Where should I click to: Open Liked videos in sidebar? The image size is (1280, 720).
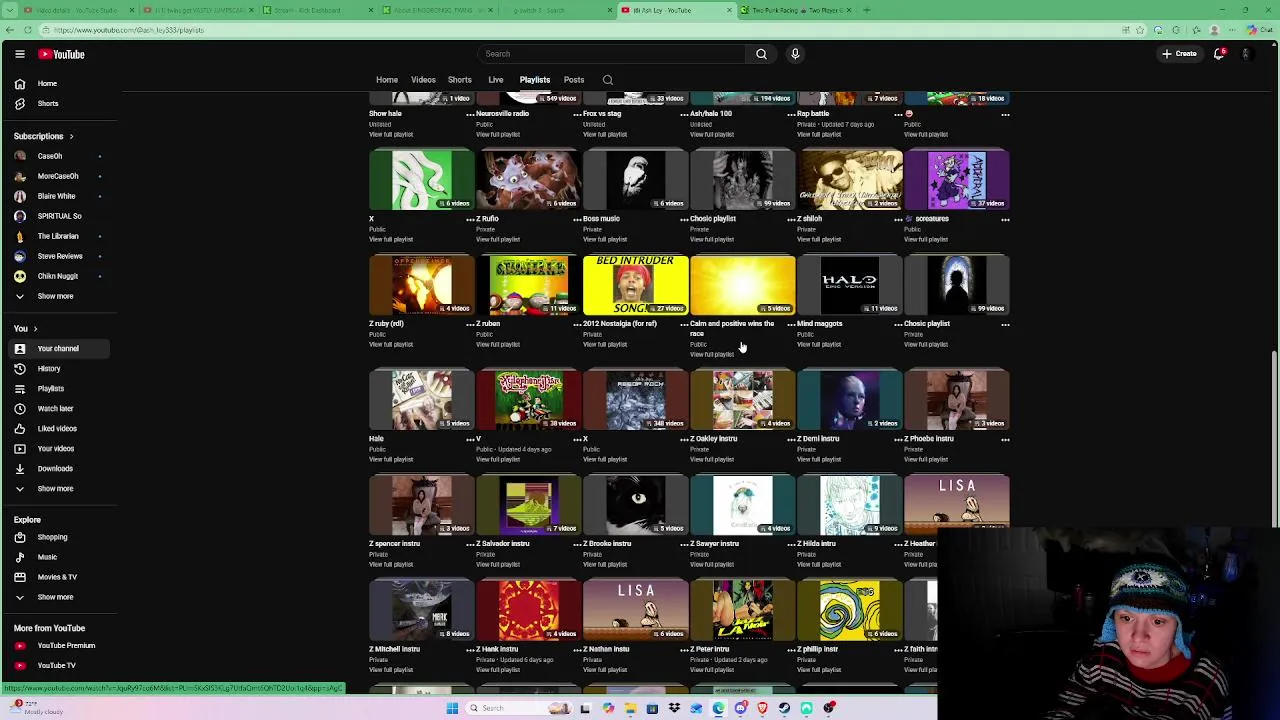coord(57,429)
